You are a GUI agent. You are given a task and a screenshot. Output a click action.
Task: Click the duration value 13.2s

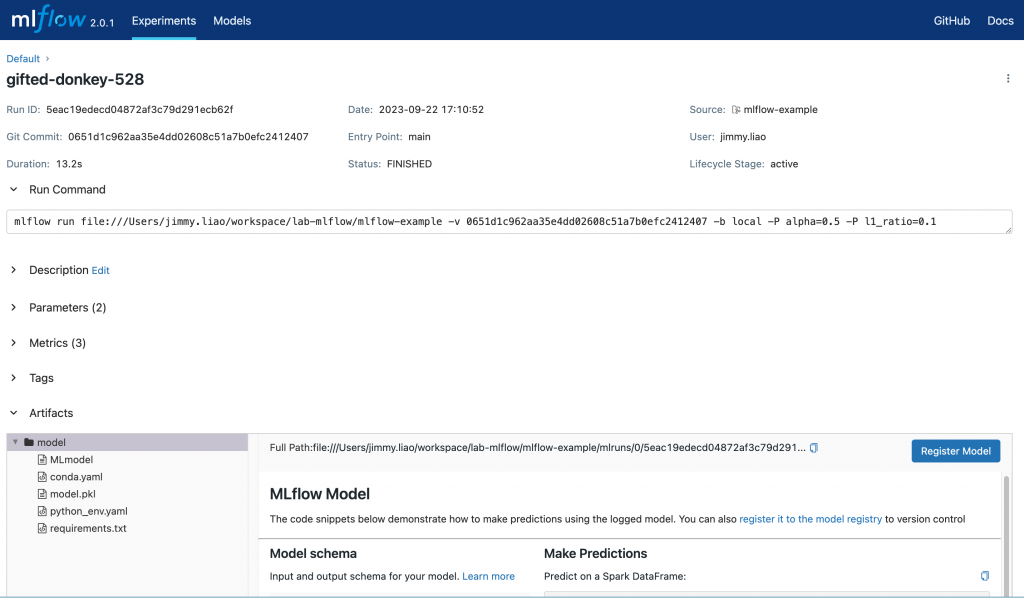click(x=69, y=164)
